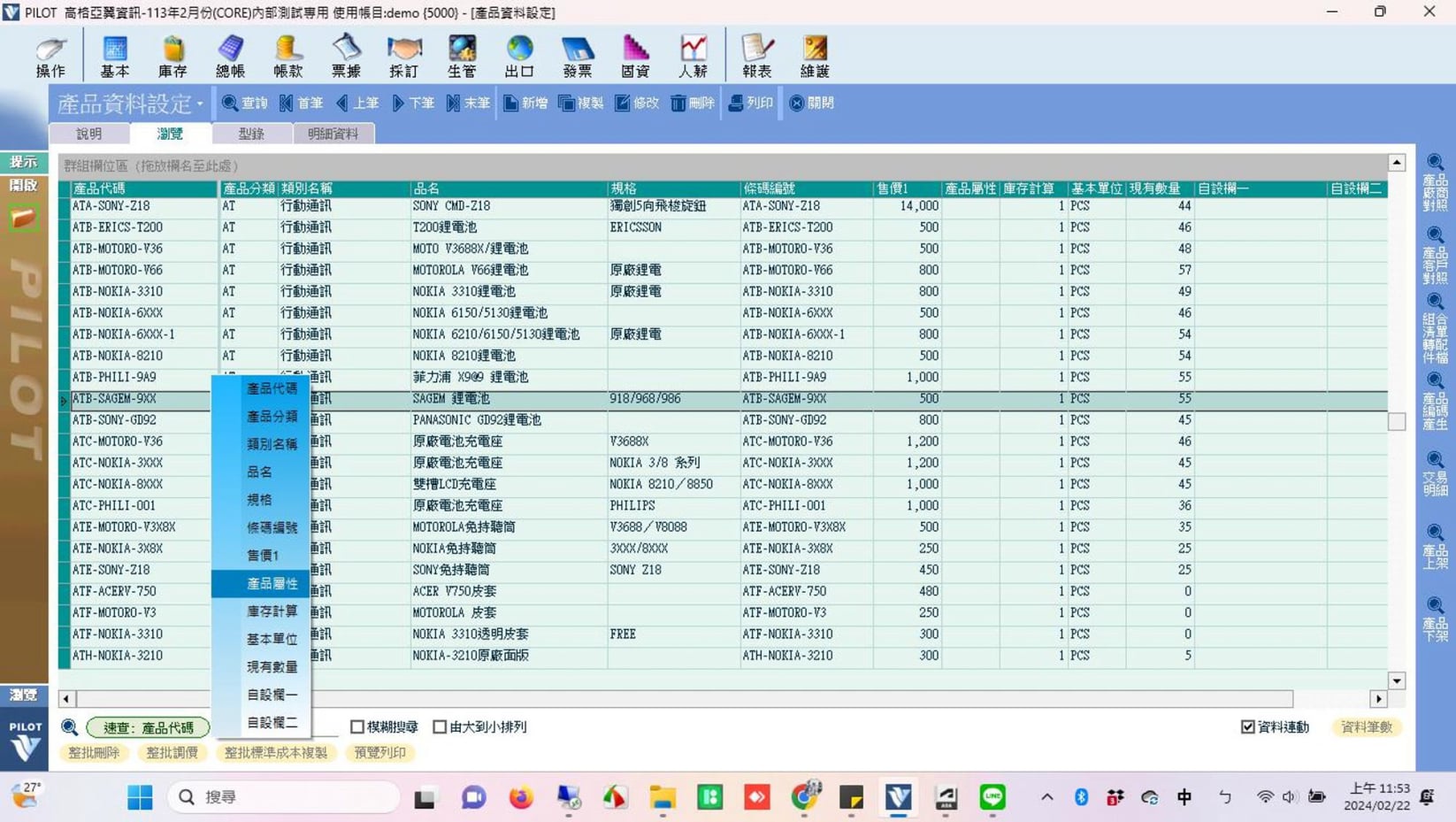Screen dimensions: 1456x822
Task: Click the quick search magnifier icon
Action: (x=69, y=727)
